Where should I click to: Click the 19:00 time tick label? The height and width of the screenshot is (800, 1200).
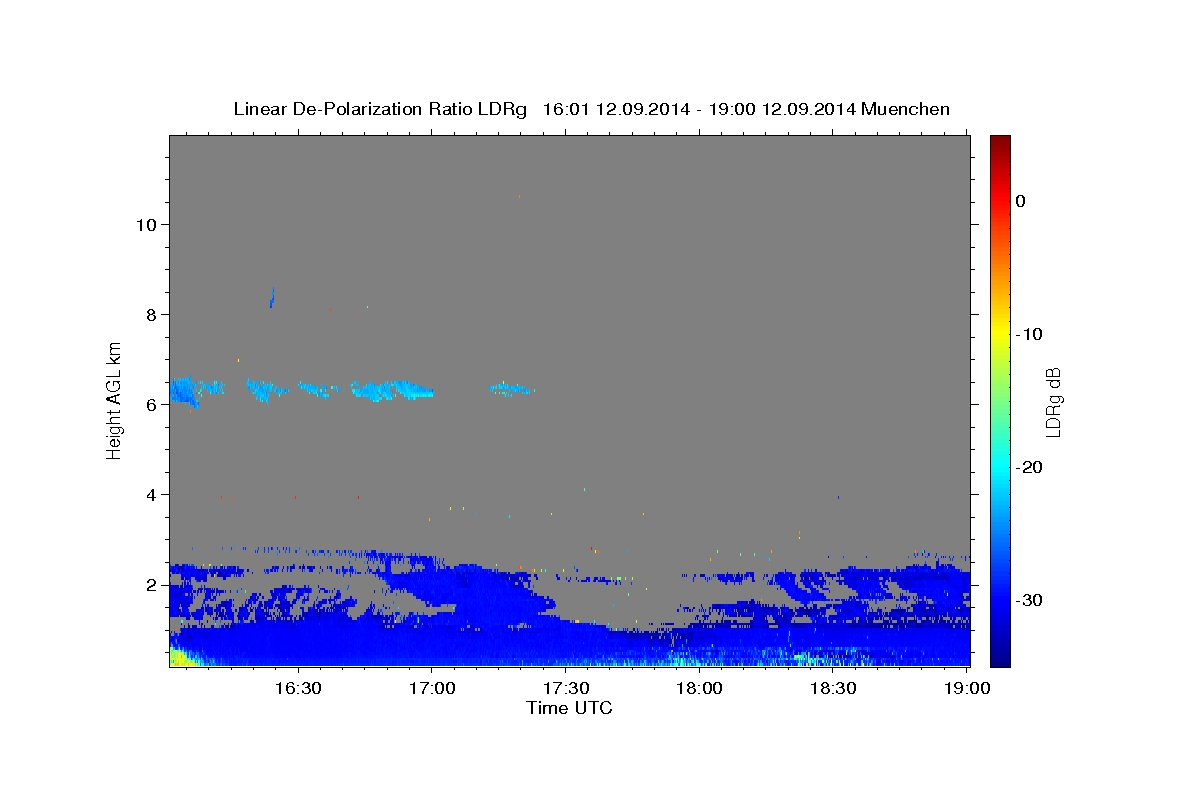click(966, 688)
